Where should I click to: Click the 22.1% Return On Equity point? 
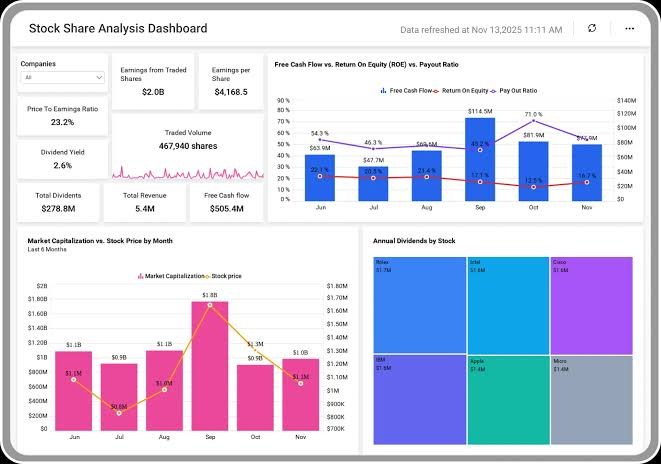point(320,176)
